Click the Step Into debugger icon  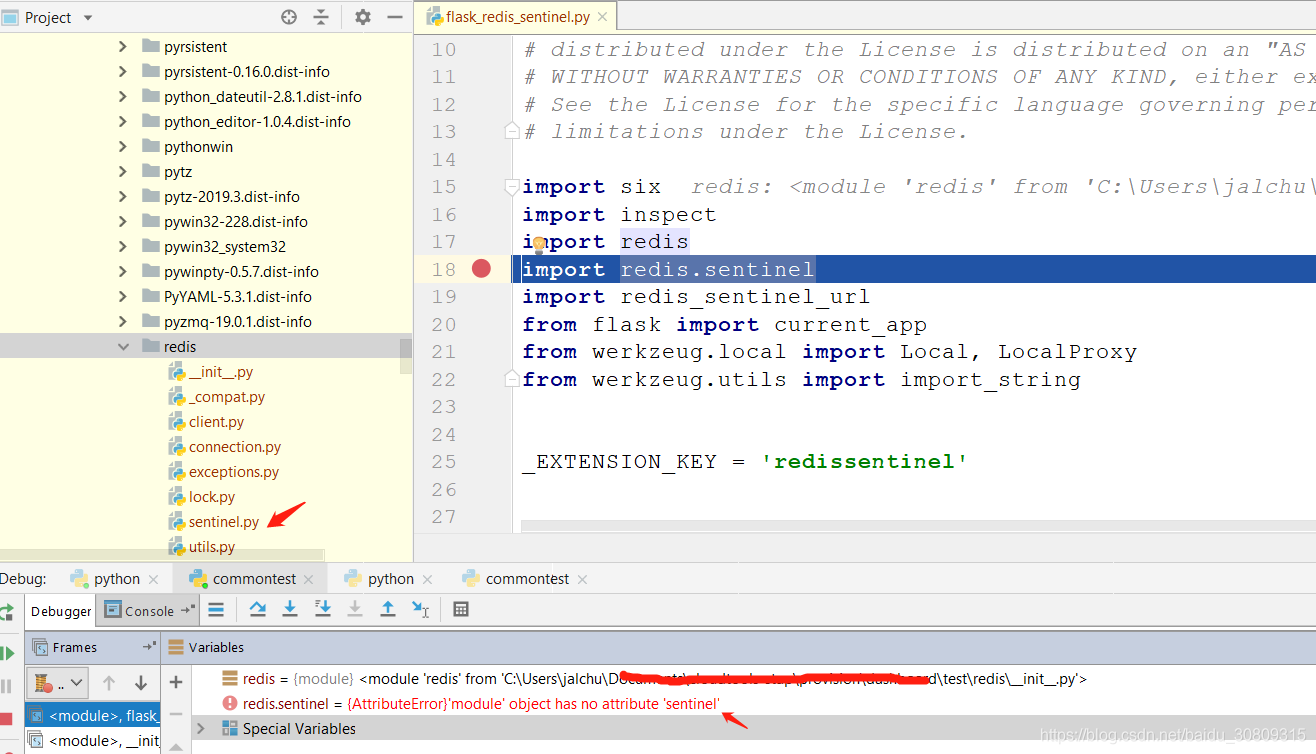coord(290,609)
